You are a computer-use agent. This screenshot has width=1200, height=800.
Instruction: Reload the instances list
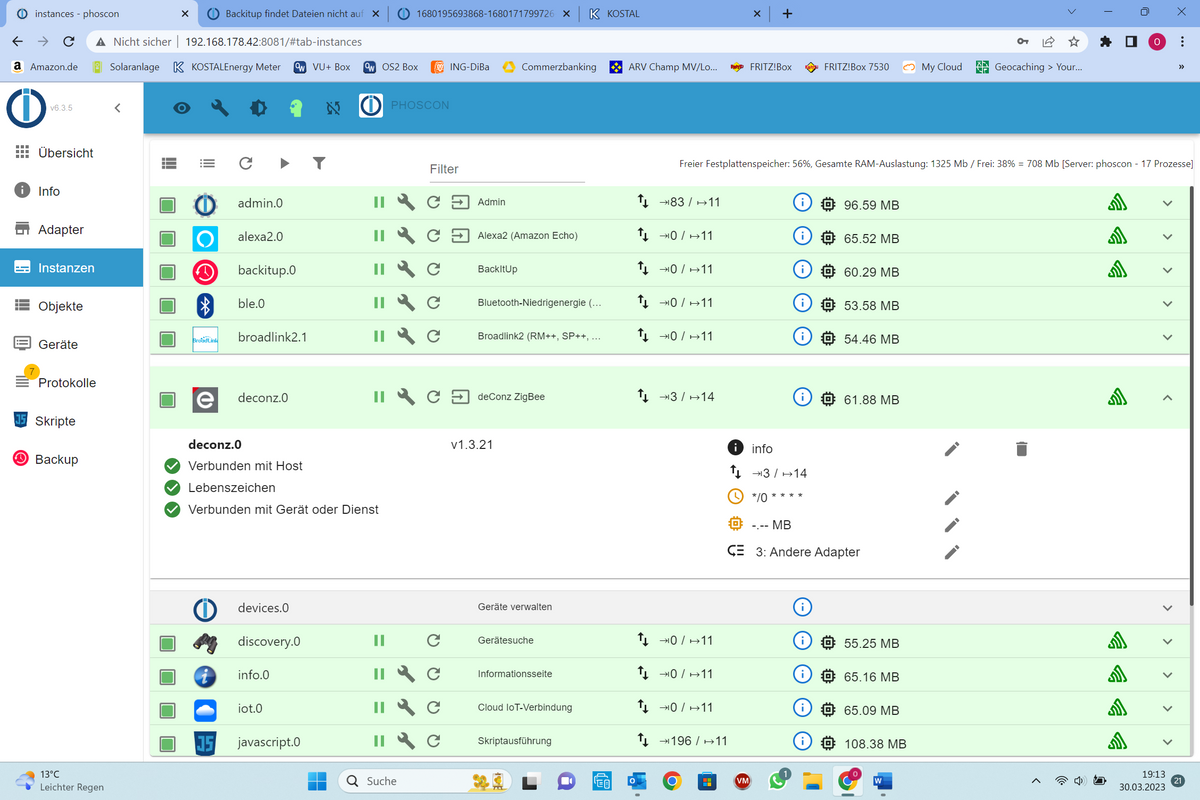pos(246,163)
